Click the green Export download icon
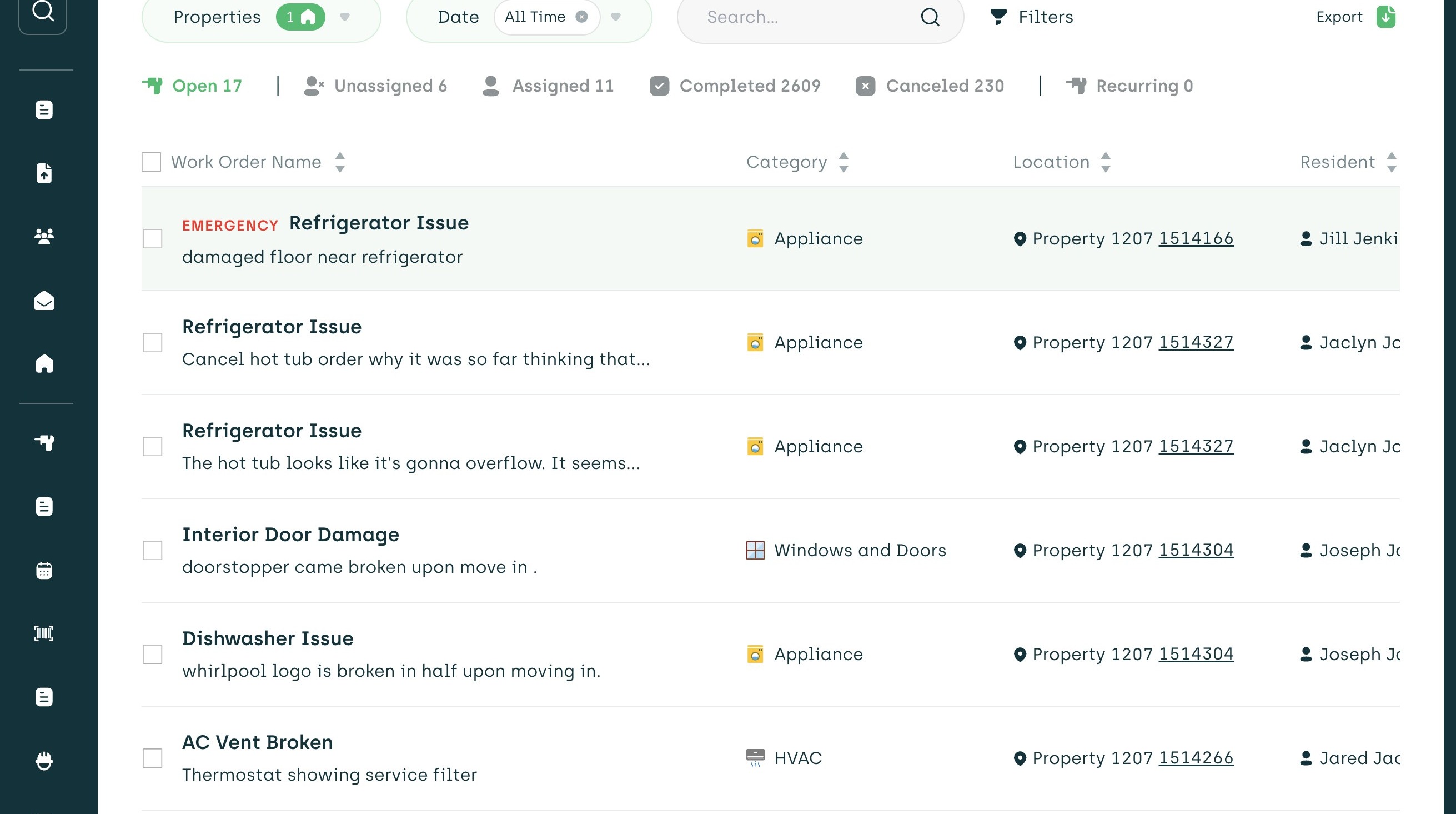Screen dimensions: 1456x814 1385,17
